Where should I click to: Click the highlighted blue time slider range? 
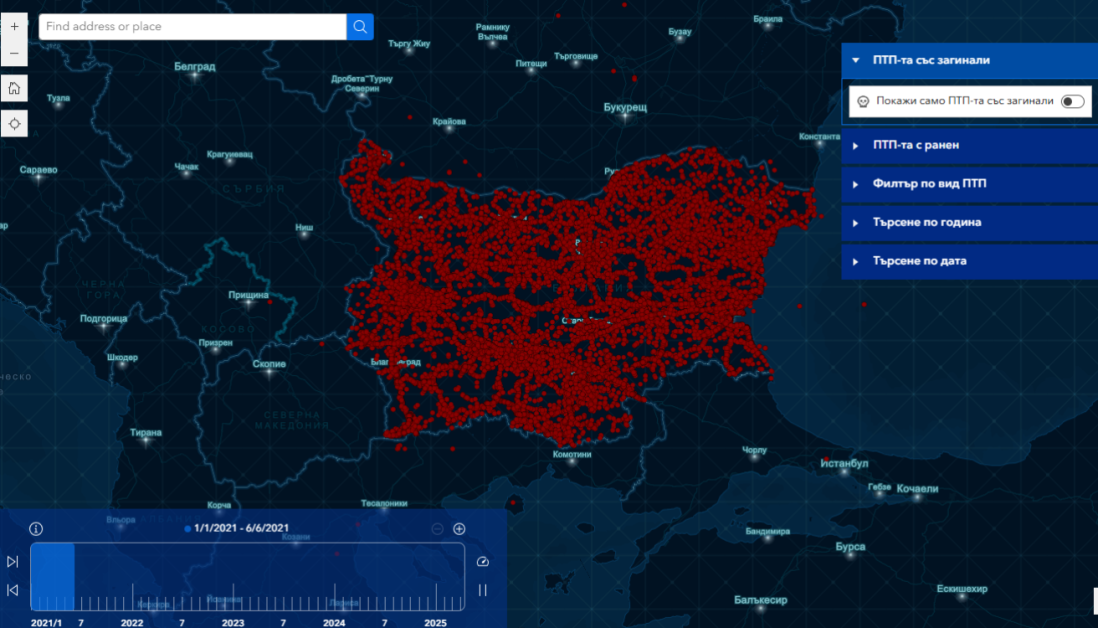click(x=53, y=576)
